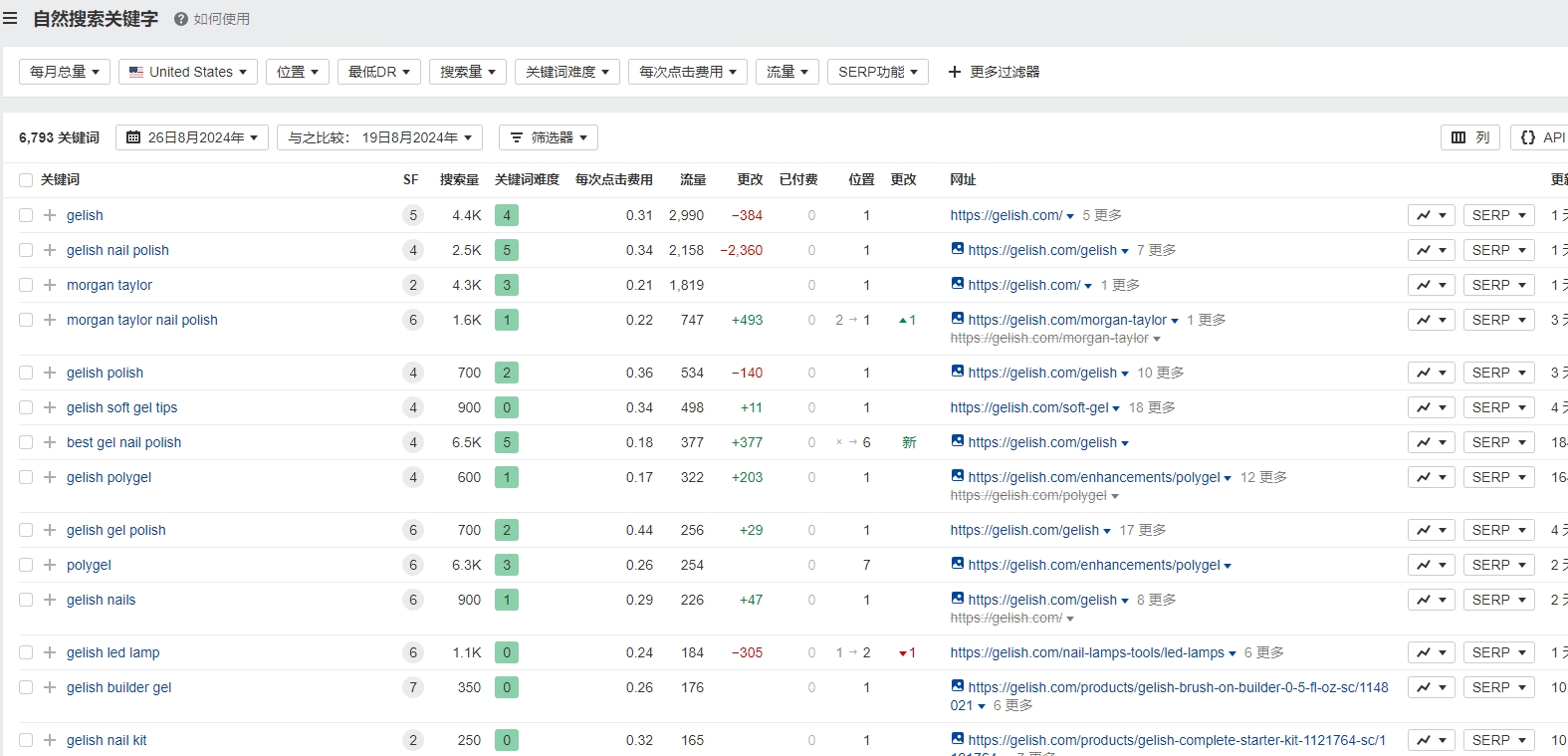Open trend chart button for gelish nail polish
This screenshot has height=756, width=1568.
1432,250
